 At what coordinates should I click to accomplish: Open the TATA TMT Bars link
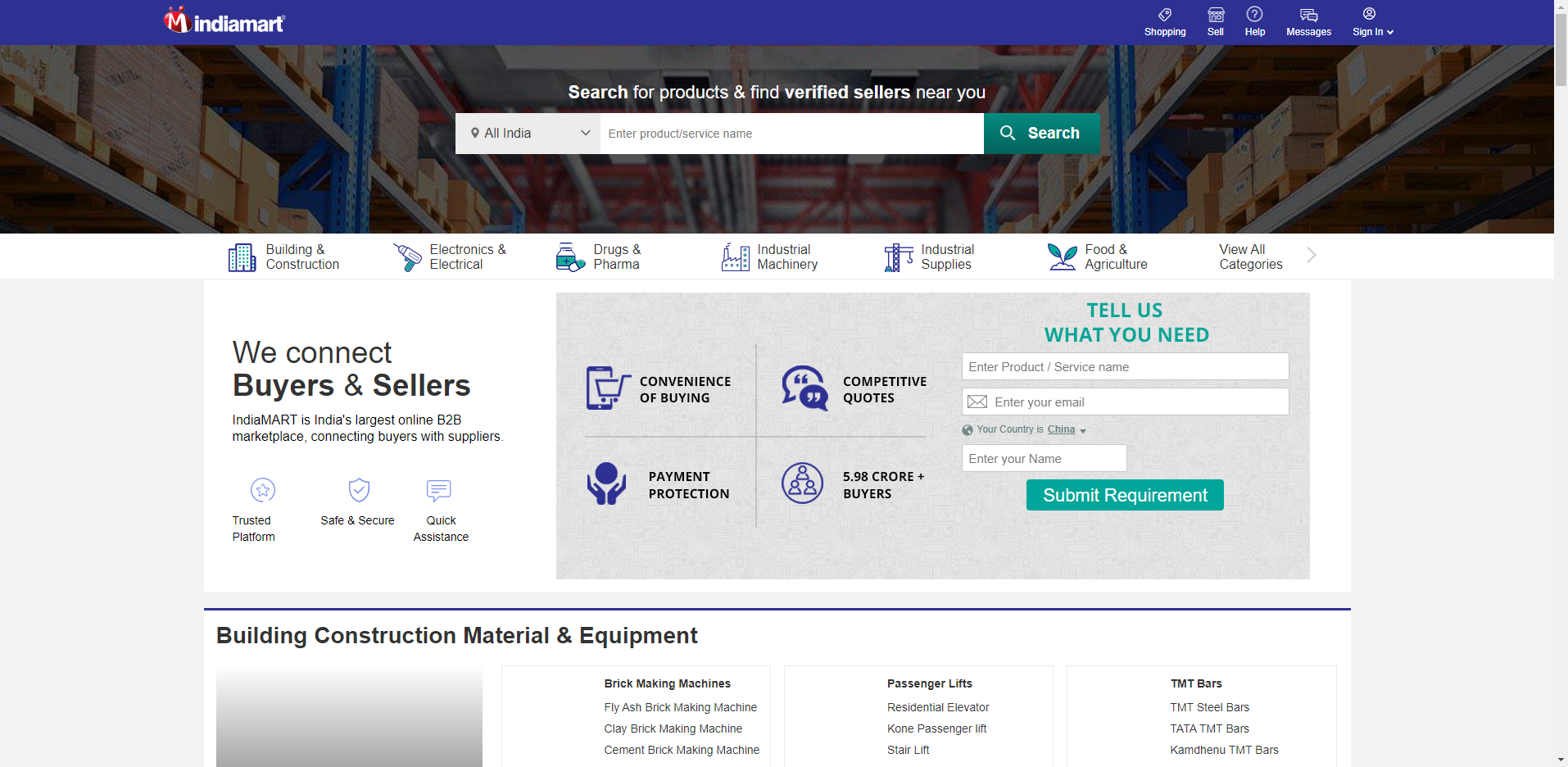(1209, 728)
